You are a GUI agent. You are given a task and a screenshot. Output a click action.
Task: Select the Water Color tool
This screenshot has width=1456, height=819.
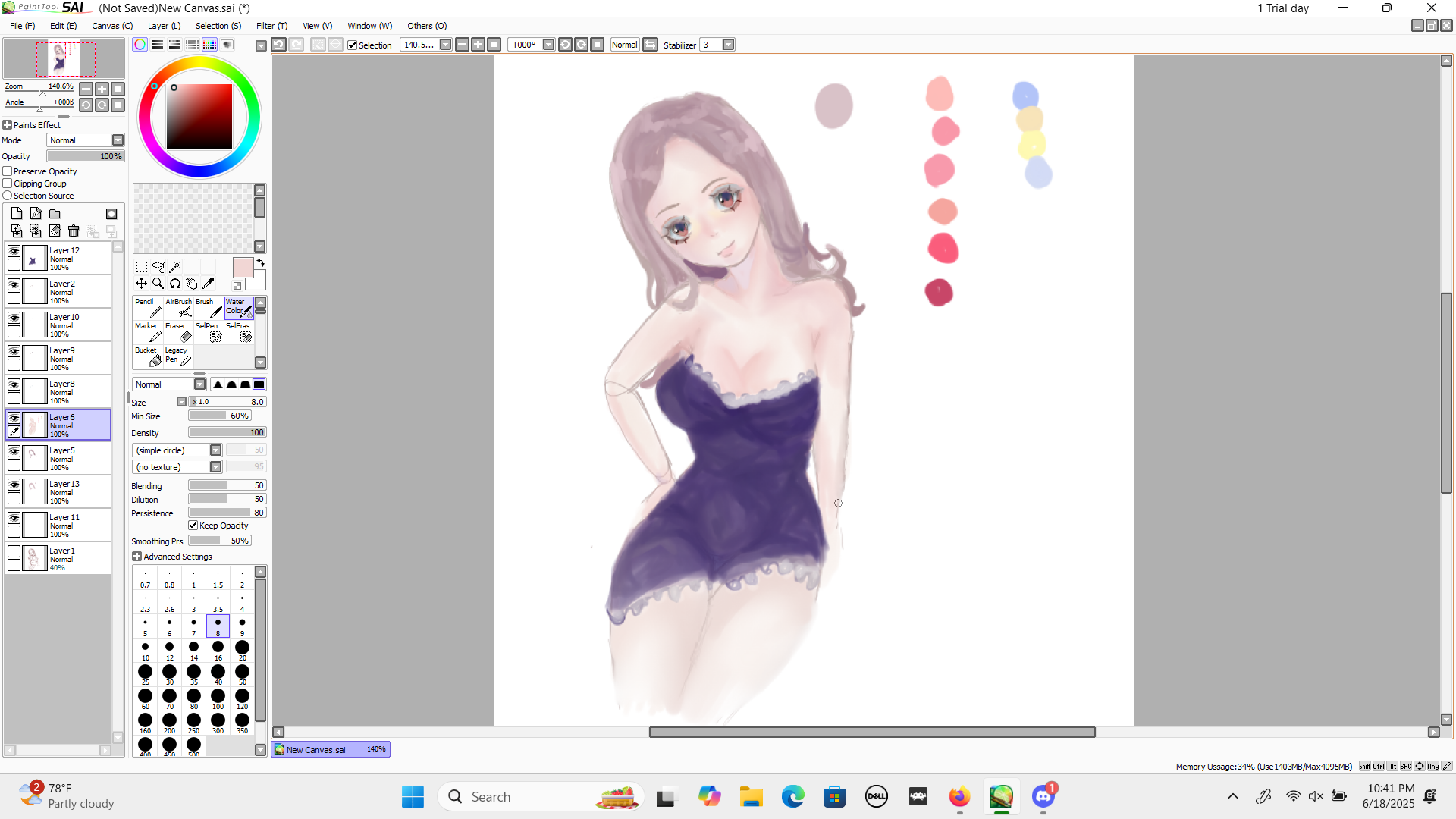click(239, 308)
